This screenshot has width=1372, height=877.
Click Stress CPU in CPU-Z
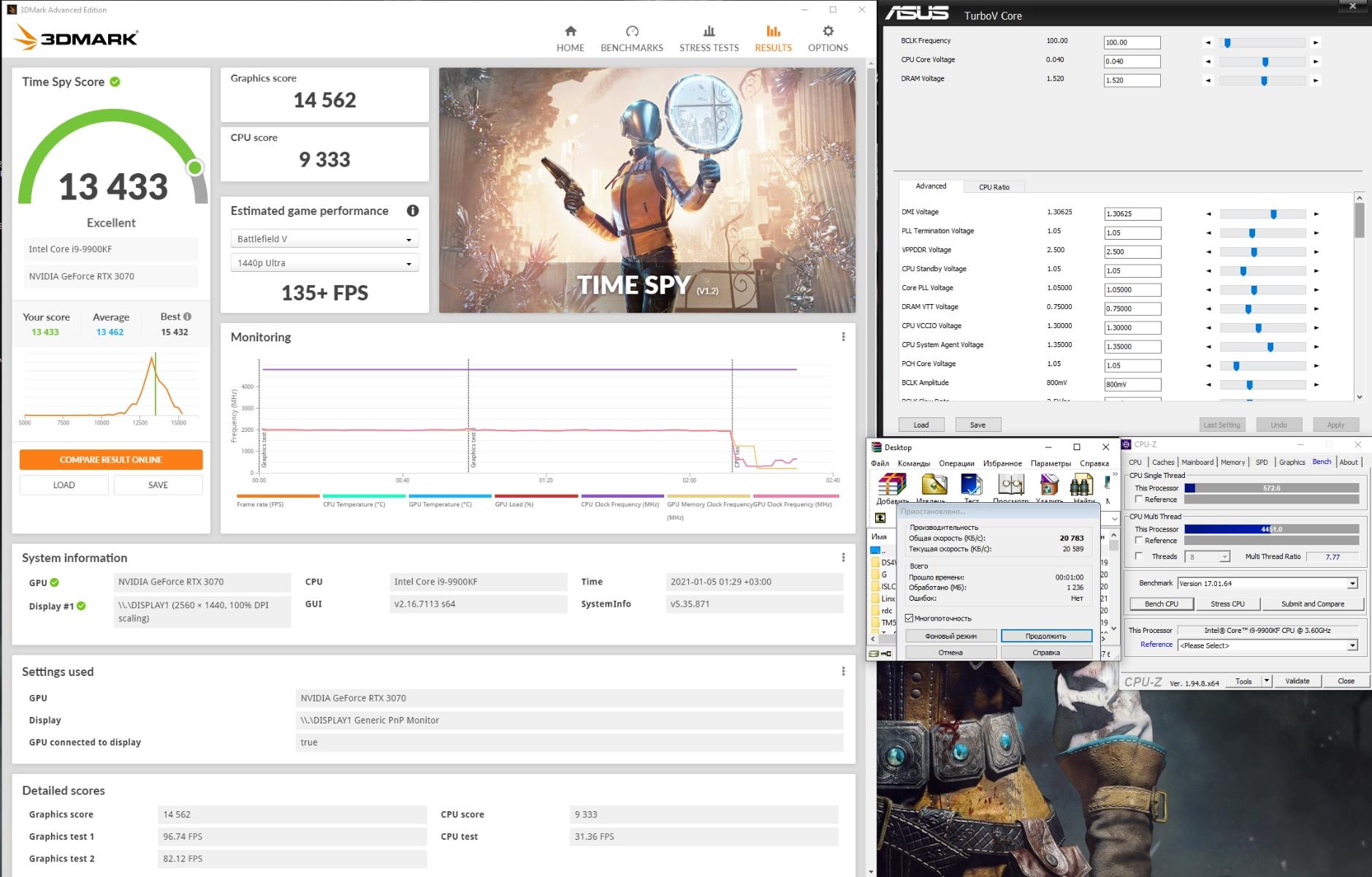pos(1227,604)
